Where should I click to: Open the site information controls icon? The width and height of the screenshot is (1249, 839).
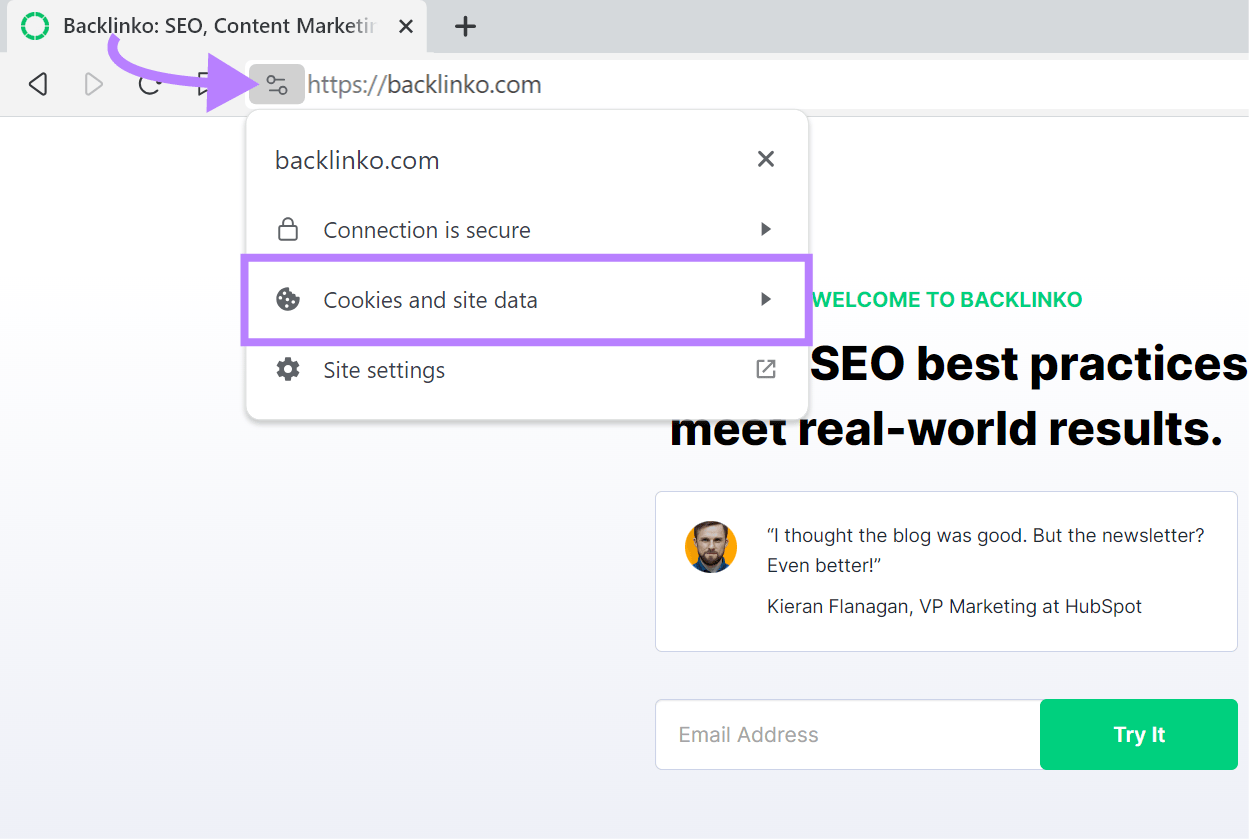[x=276, y=84]
